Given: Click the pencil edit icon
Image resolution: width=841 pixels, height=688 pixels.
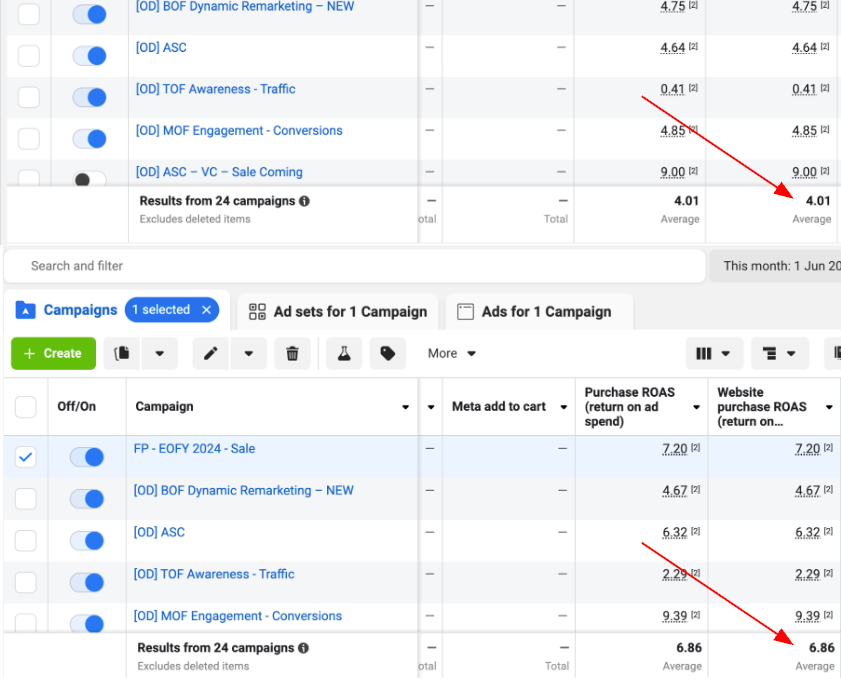Looking at the screenshot, I should (211, 353).
